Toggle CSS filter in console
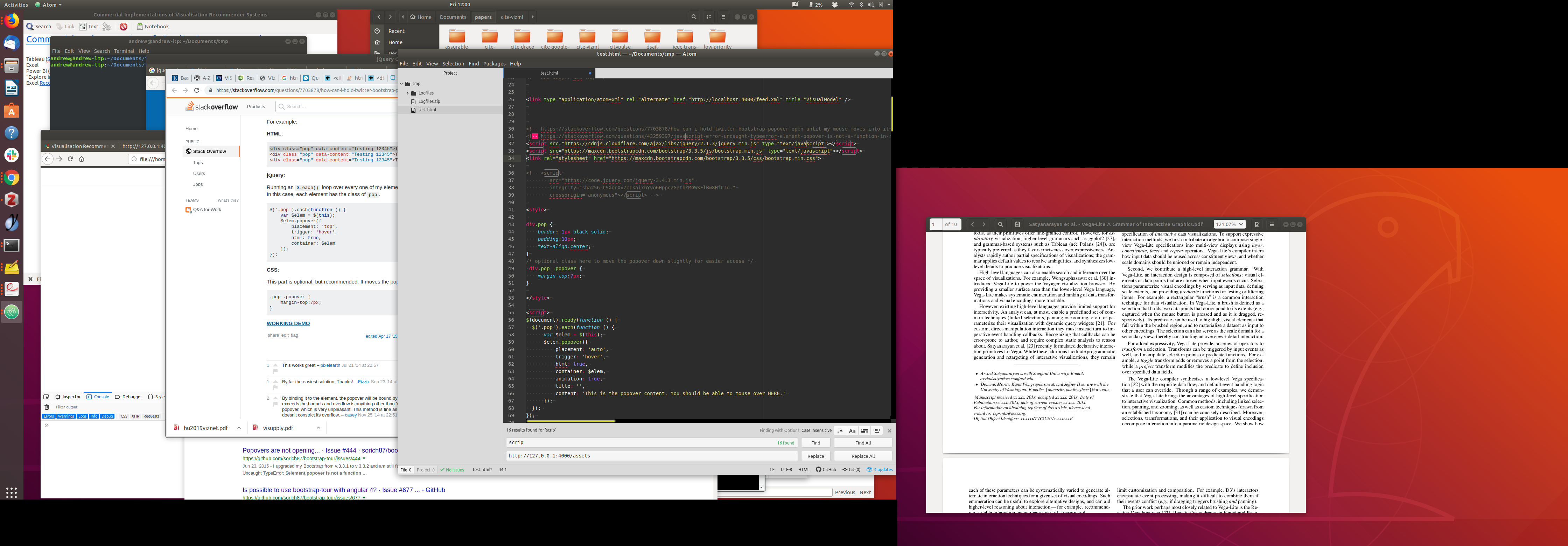 pyautogui.click(x=124, y=416)
